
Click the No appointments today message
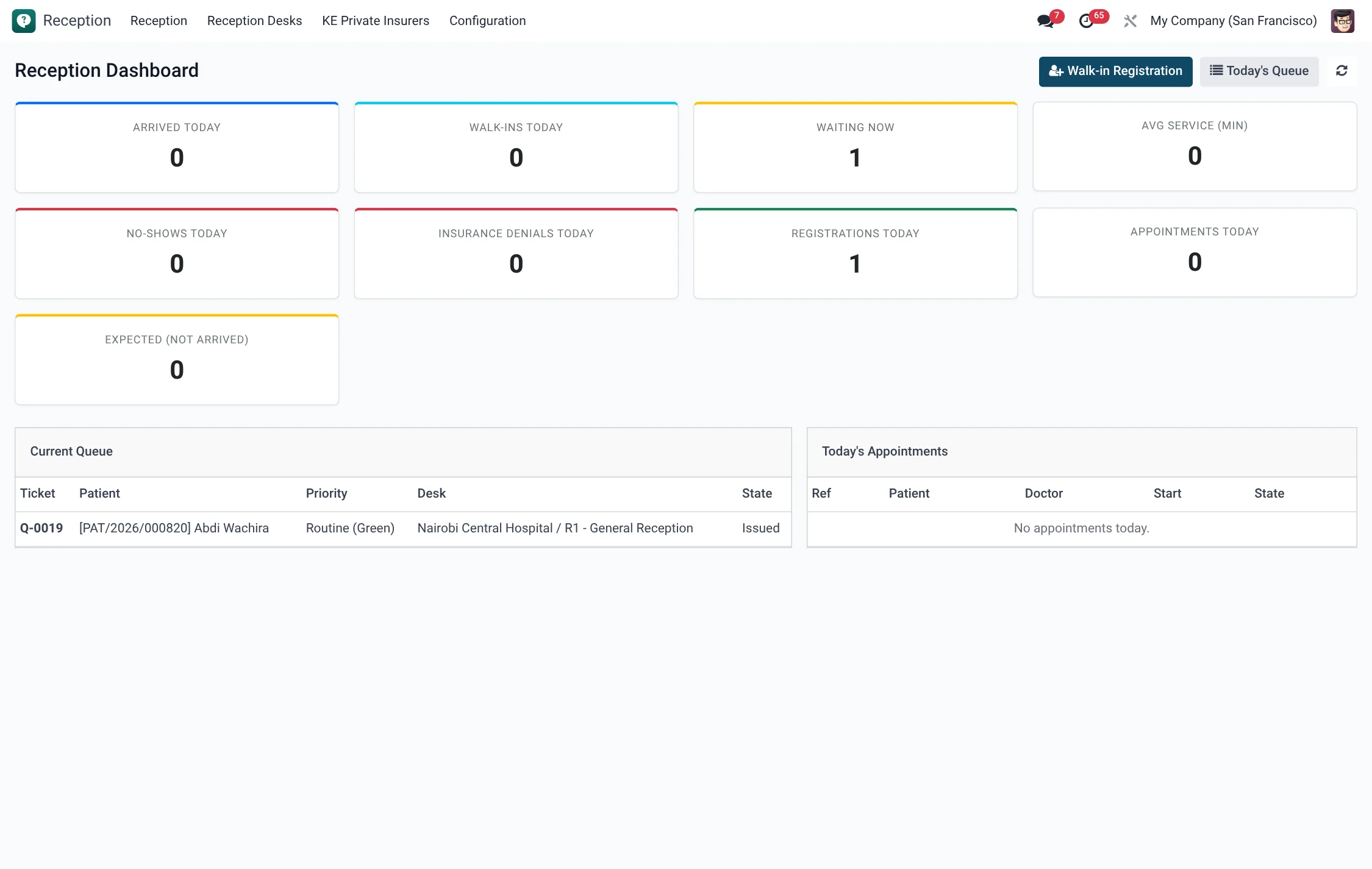[x=1081, y=528]
